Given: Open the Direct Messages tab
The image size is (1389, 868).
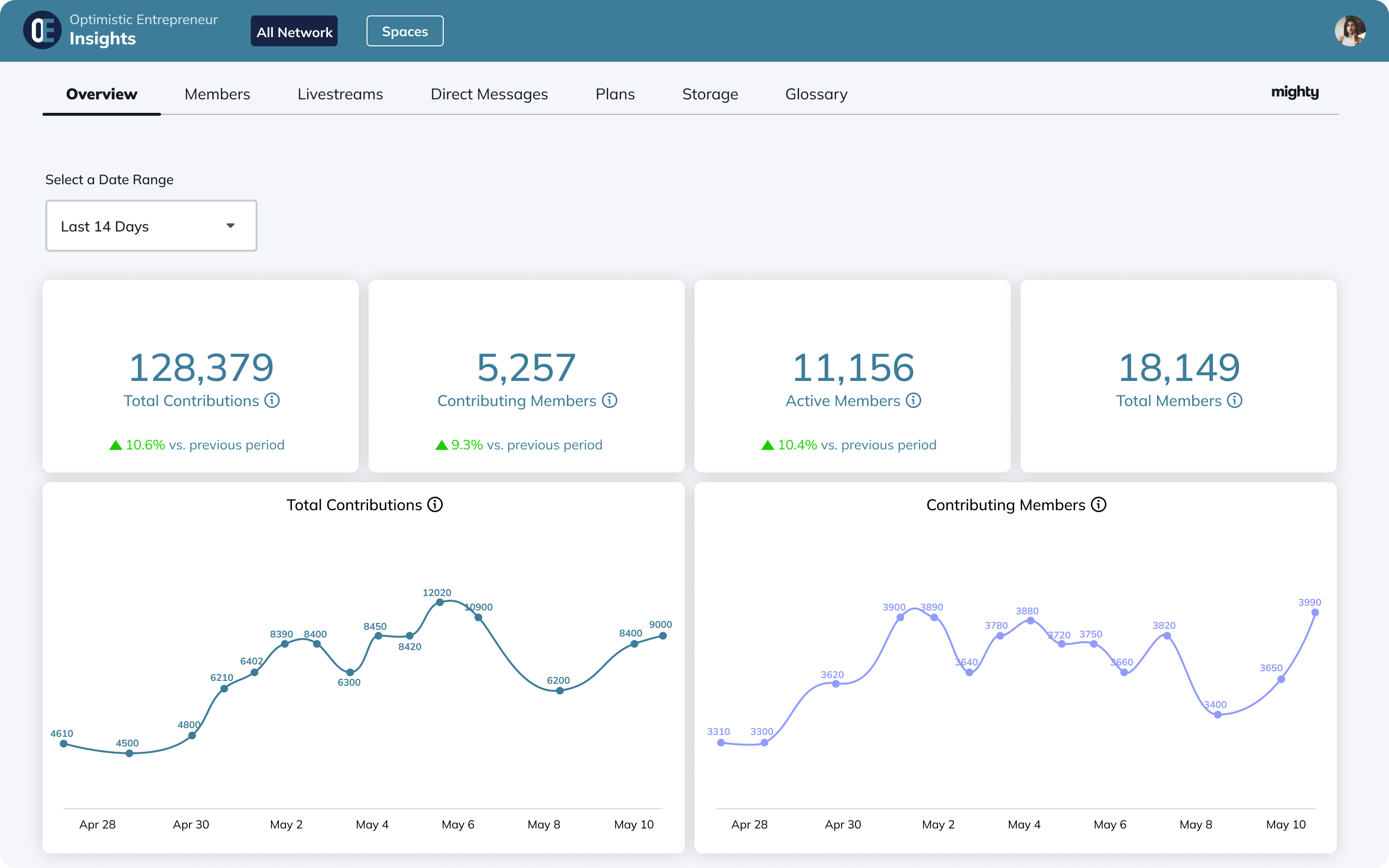Looking at the screenshot, I should 490,94.
